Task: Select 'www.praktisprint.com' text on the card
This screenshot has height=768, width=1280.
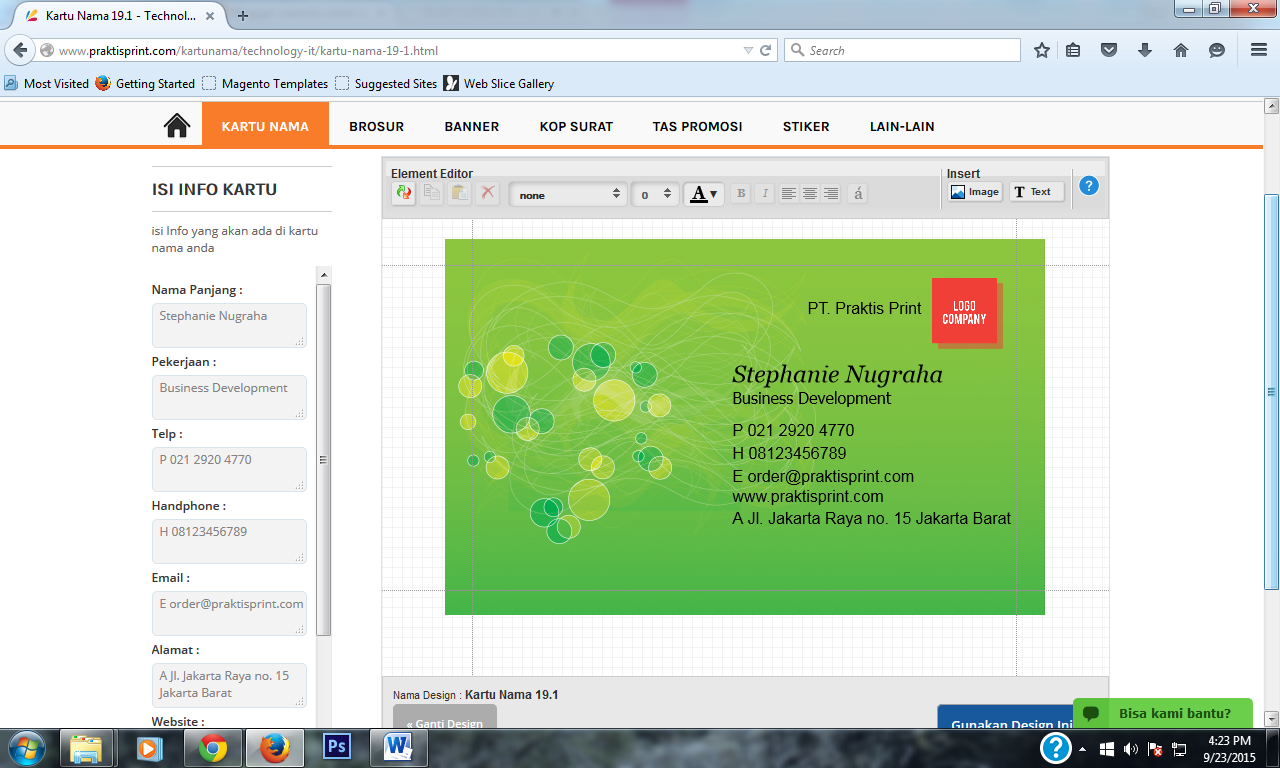Action: [x=808, y=496]
